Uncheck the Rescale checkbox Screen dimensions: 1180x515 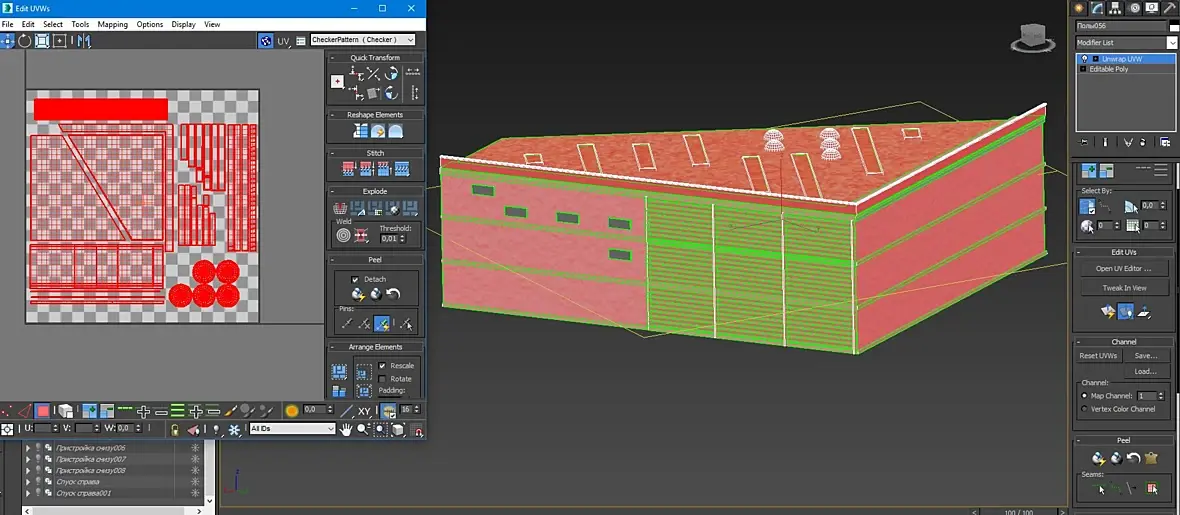tap(382, 366)
